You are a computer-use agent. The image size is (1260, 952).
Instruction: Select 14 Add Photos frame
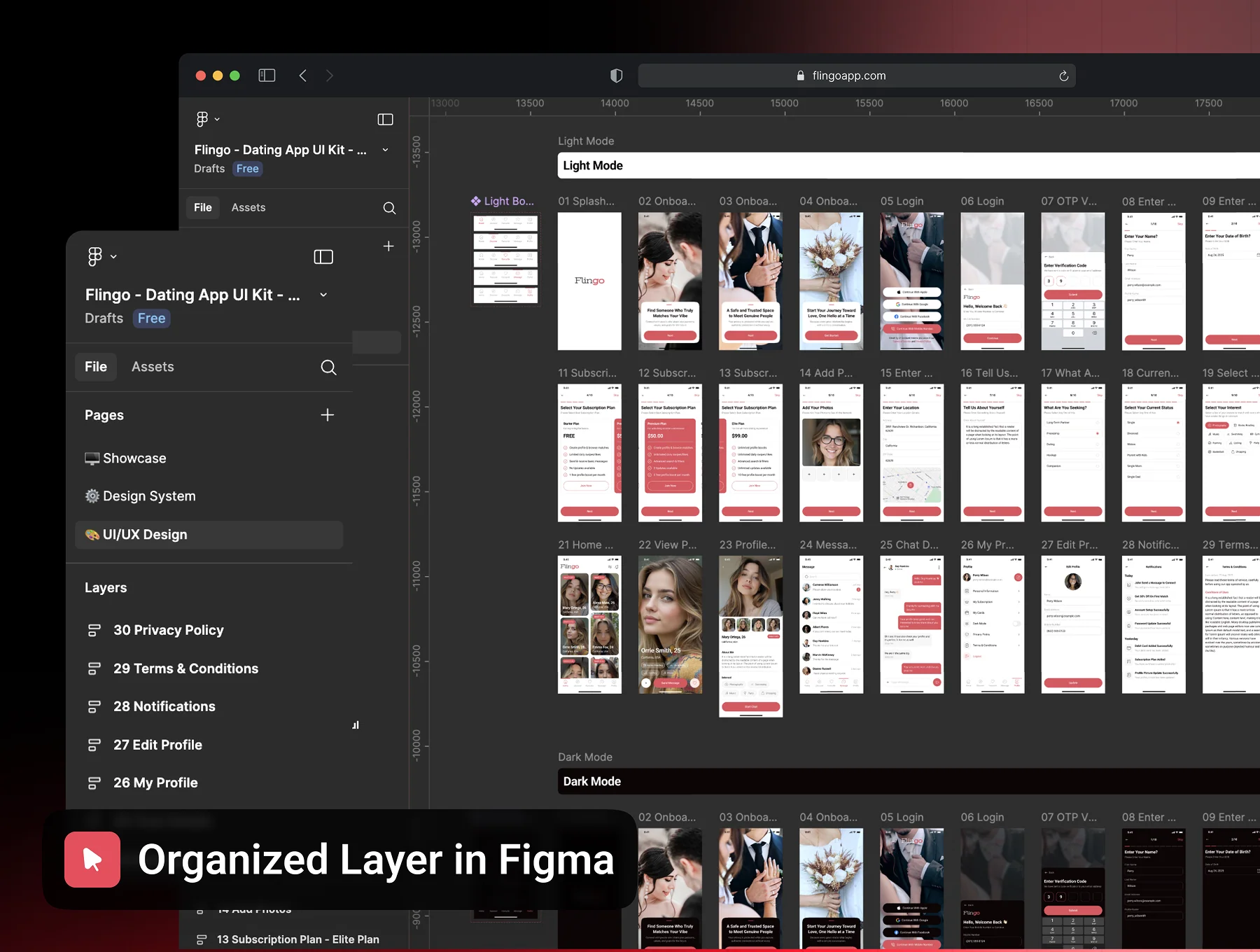(x=831, y=453)
